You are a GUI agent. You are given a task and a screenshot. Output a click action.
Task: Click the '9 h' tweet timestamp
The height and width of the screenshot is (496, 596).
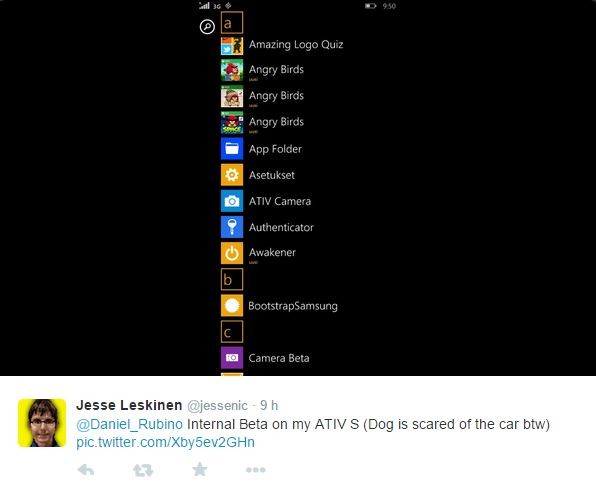point(269,406)
